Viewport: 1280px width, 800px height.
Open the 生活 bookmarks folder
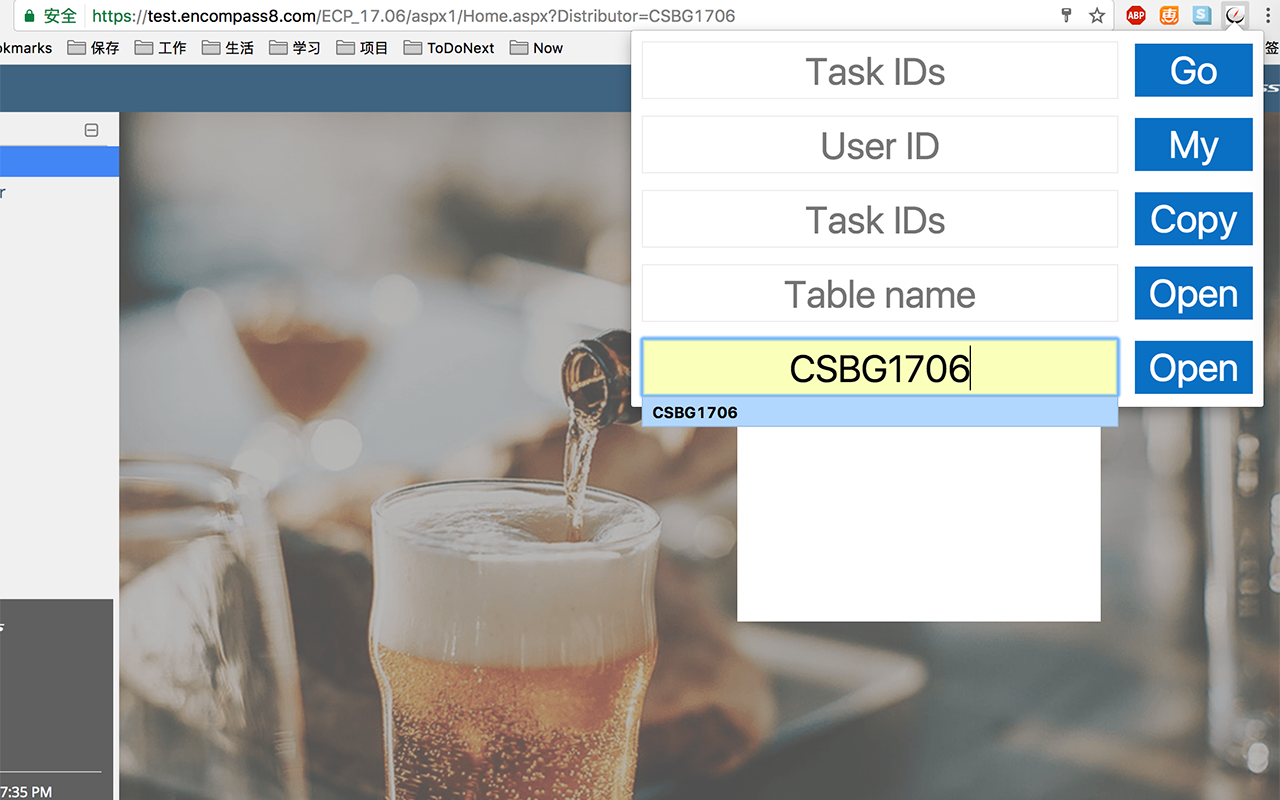point(227,47)
